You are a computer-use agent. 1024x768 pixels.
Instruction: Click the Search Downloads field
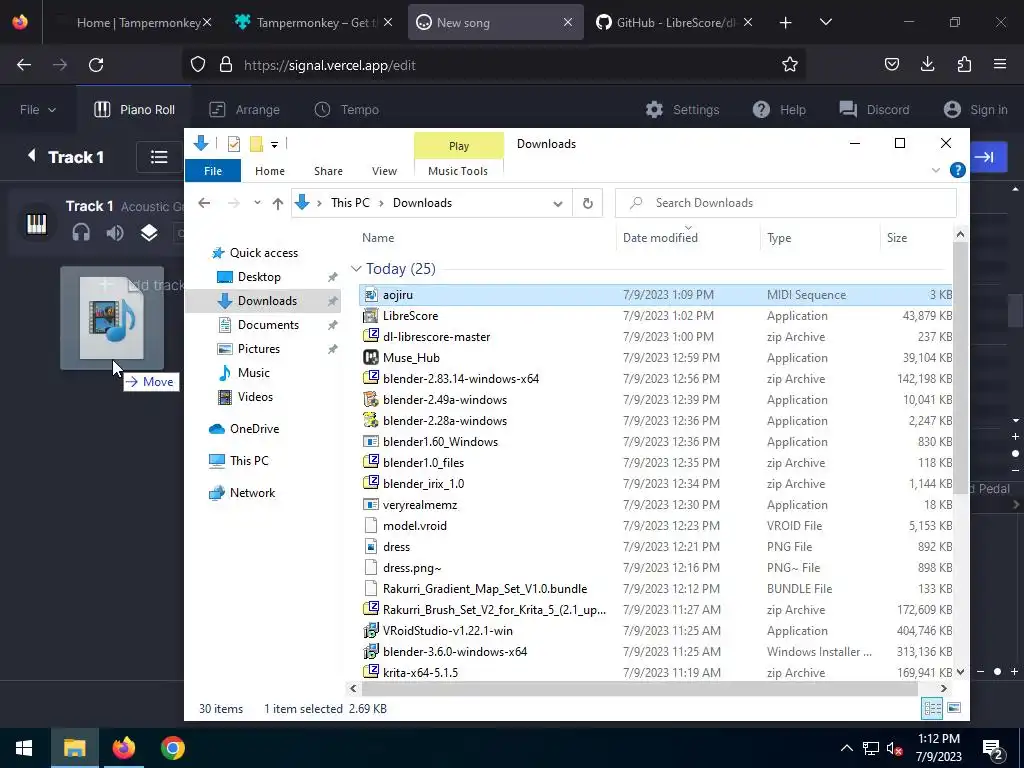click(x=786, y=203)
